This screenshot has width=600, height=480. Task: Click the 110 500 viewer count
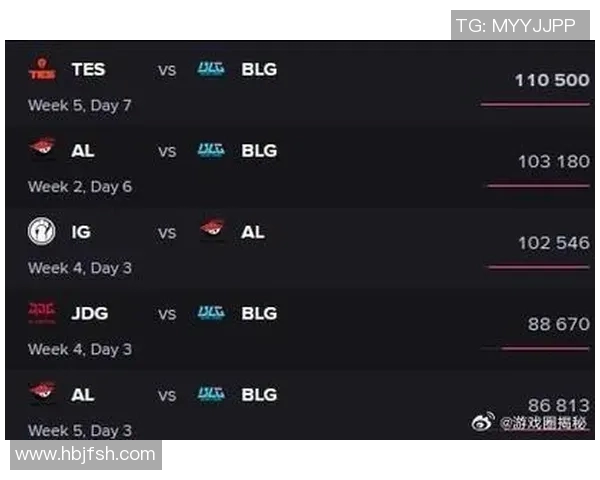point(552,80)
